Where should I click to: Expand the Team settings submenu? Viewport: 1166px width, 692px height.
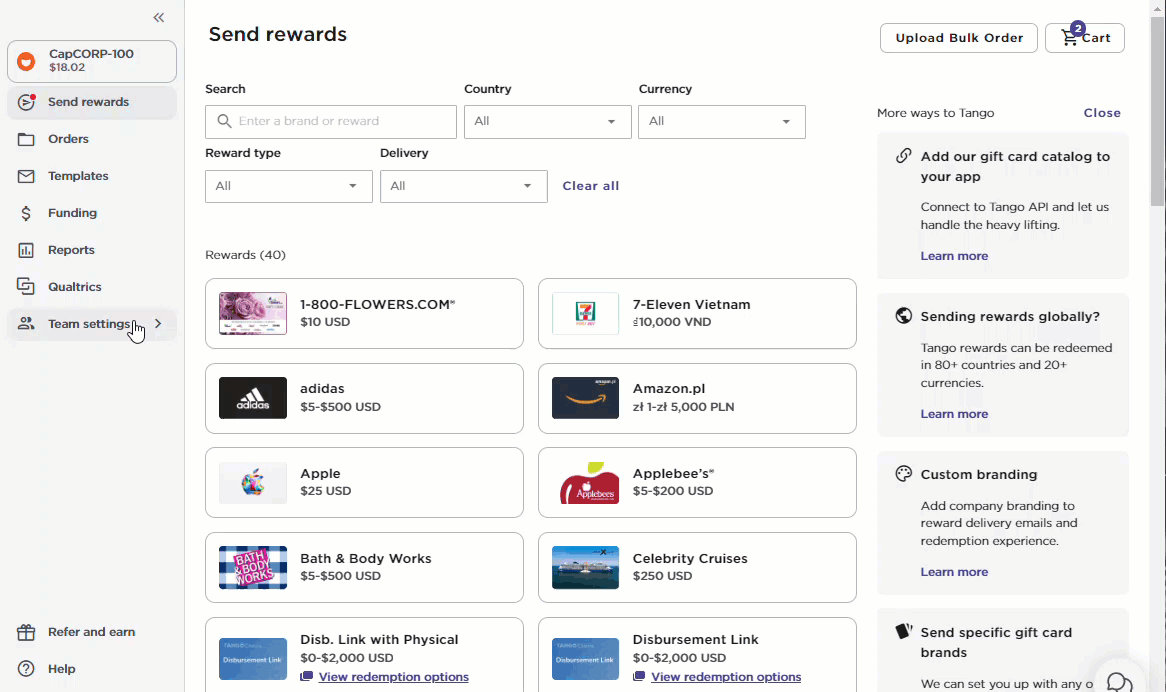click(158, 324)
